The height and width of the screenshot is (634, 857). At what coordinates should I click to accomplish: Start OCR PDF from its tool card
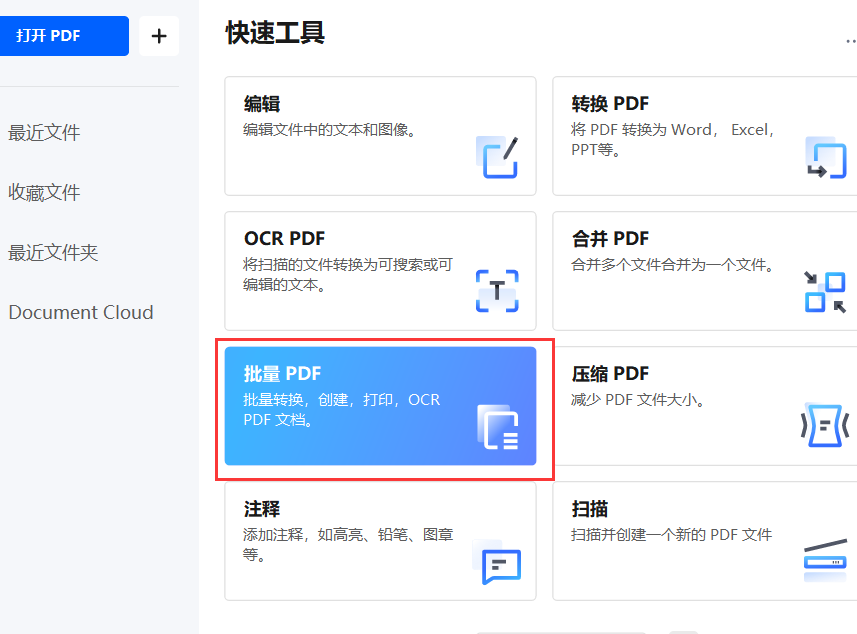pyautogui.click(x=380, y=270)
